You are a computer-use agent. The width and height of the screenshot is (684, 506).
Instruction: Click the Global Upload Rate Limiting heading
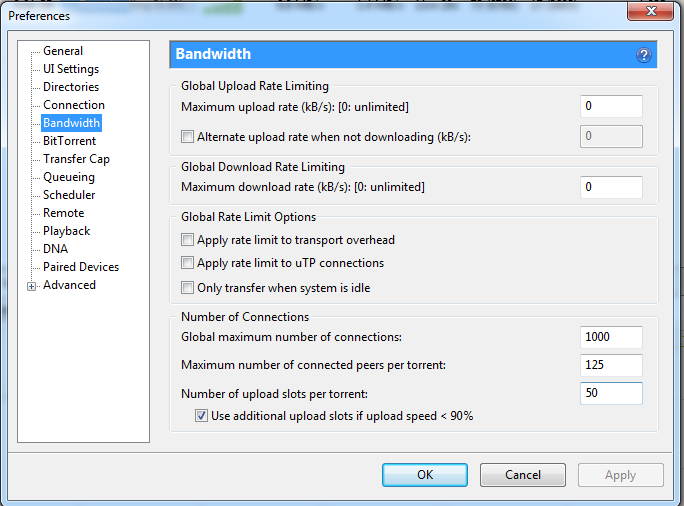[x=255, y=86]
